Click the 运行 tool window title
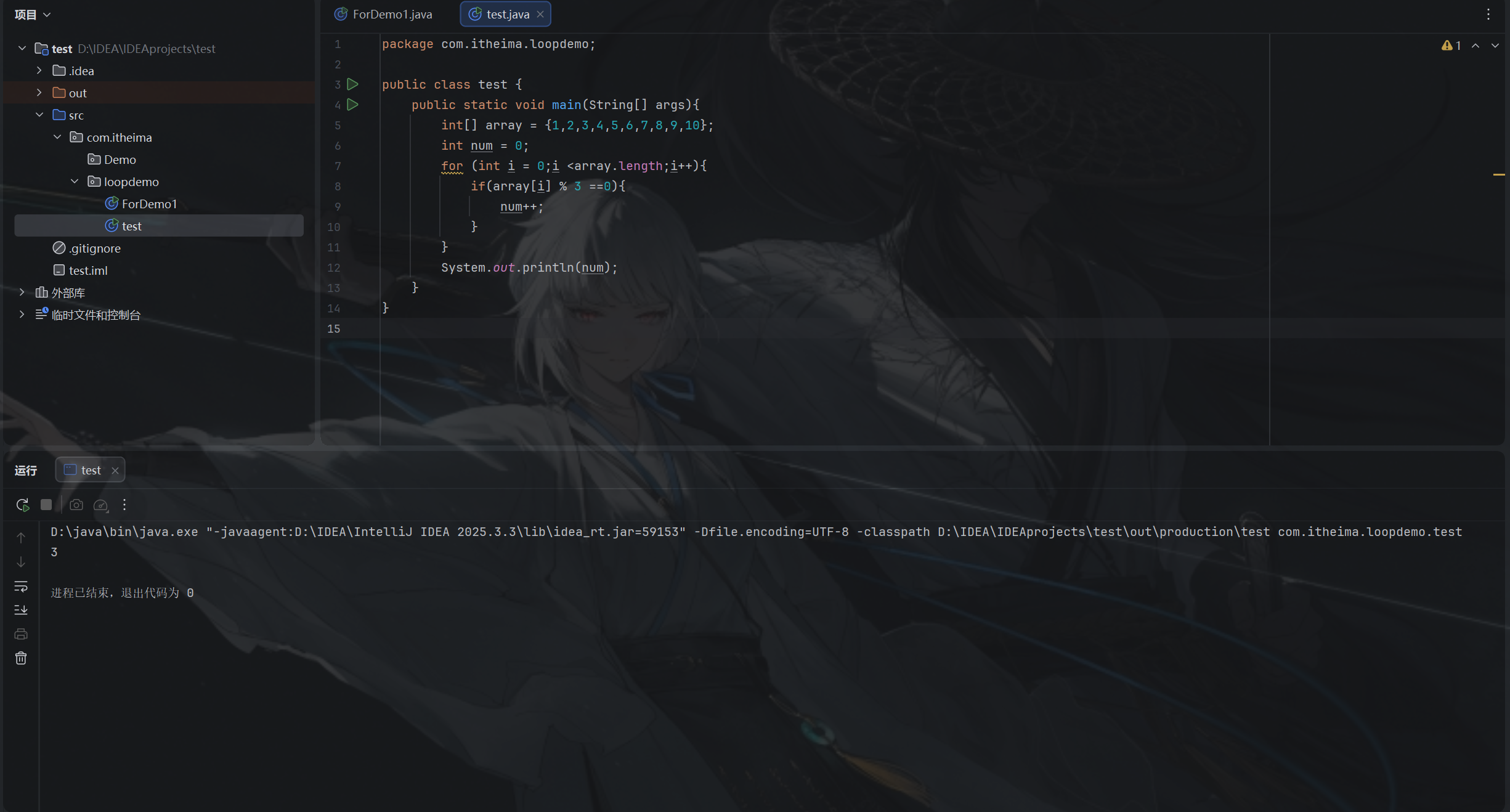 coord(26,471)
